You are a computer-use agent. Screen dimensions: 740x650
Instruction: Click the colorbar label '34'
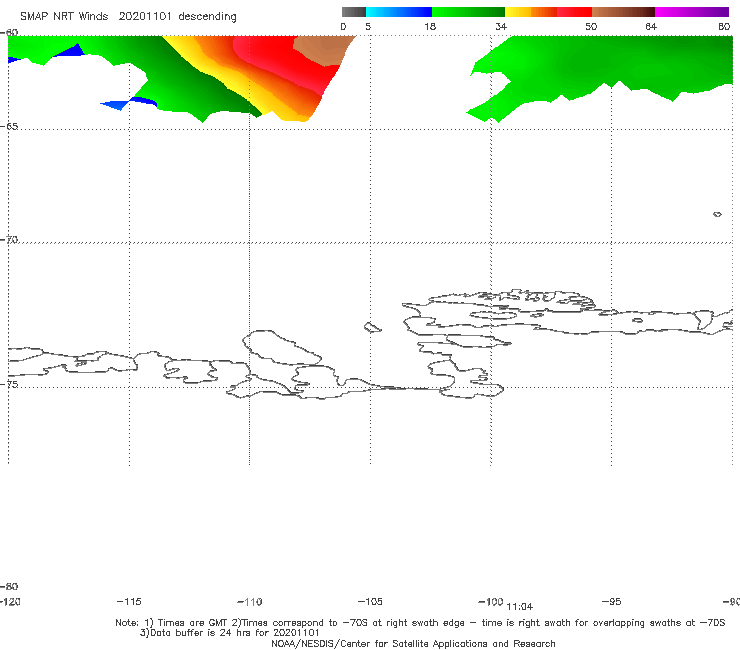coord(501,26)
